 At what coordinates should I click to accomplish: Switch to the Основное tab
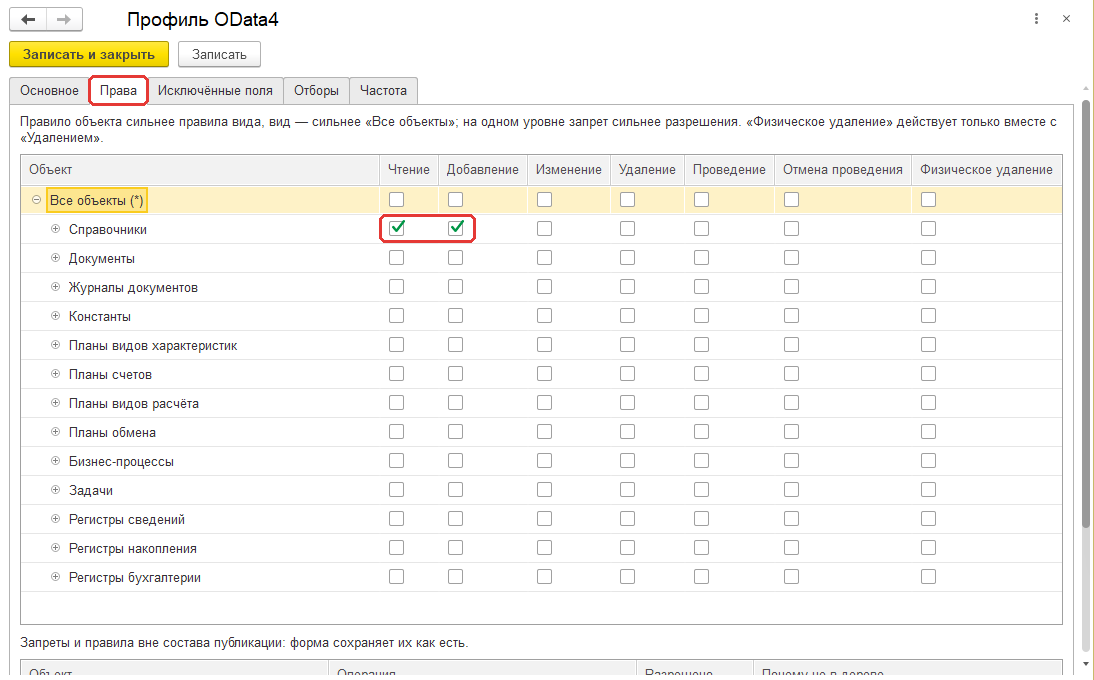coord(49,91)
